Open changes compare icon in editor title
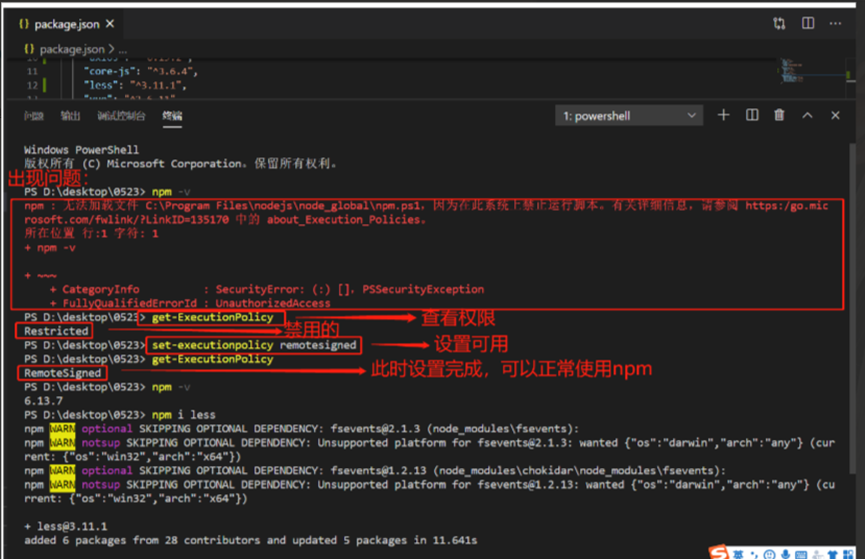Screen dimensions: 865x559 pos(779,23)
